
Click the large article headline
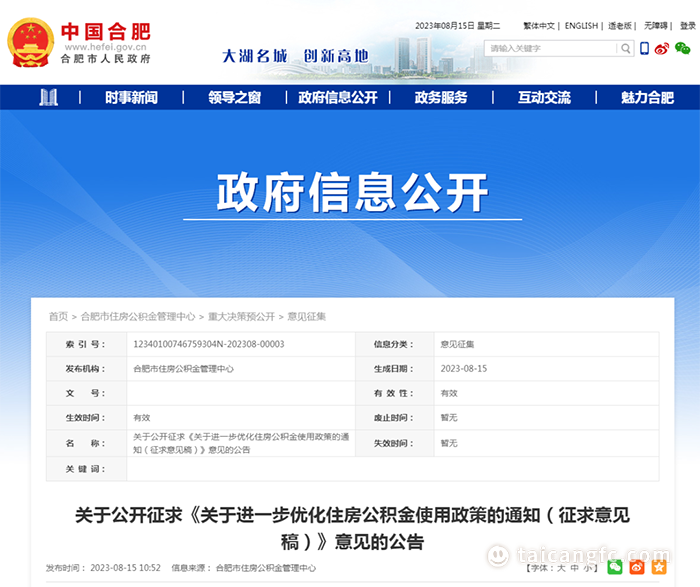352,529
